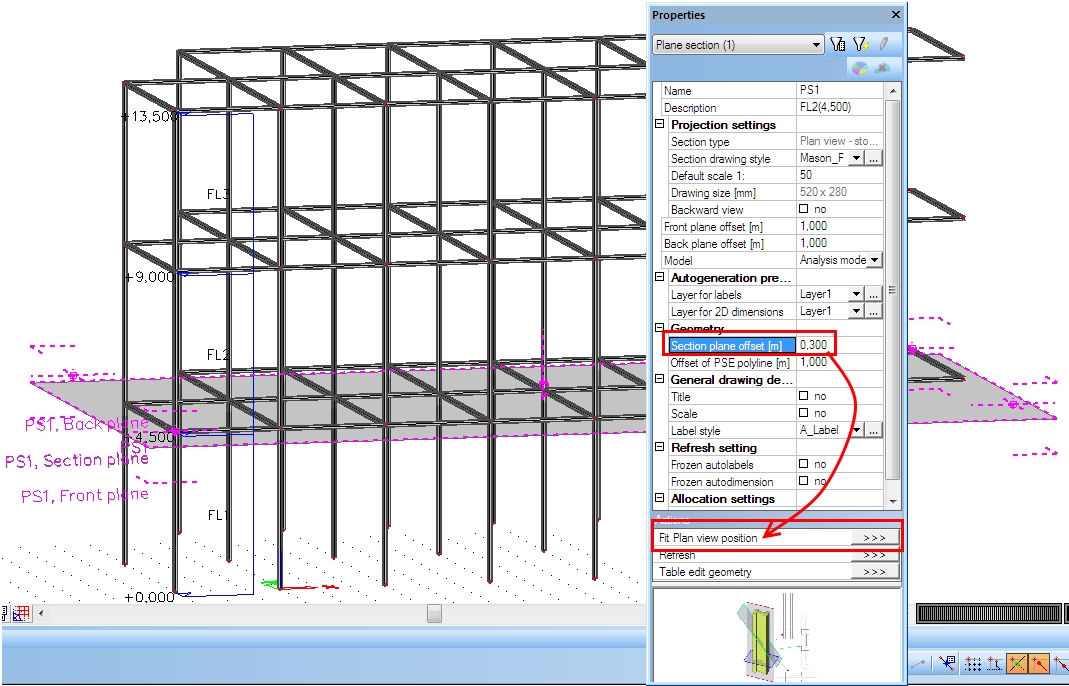Click the quick filter lightning funnel icon
Viewport: 1069px width, 686px height.
[x=860, y=45]
